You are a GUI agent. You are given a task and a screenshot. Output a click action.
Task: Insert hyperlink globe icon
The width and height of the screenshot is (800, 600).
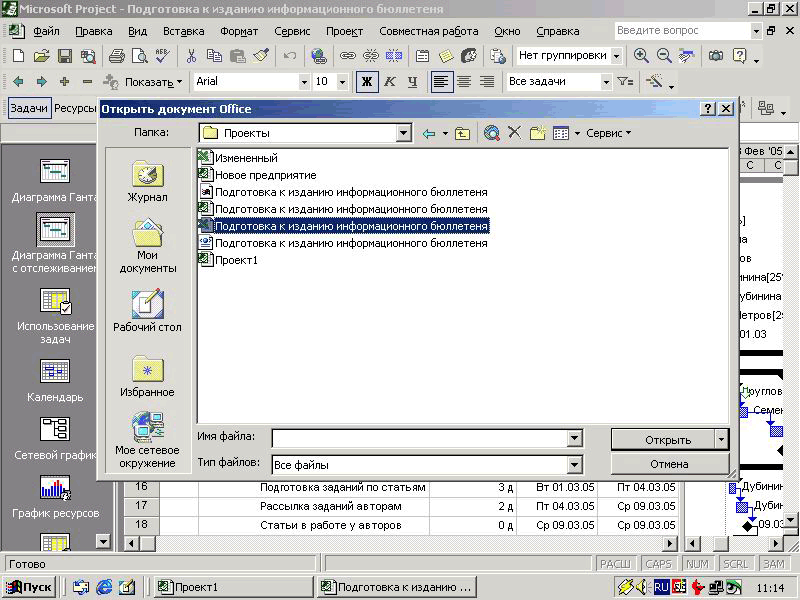coord(319,56)
